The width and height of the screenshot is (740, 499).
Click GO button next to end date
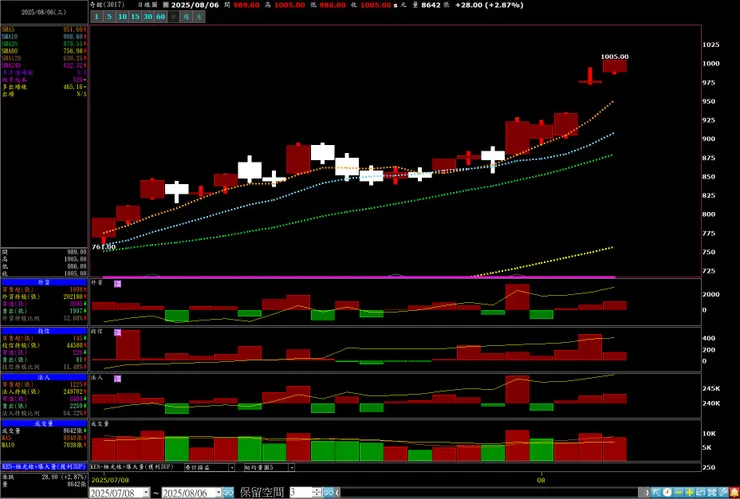click(x=228, y=493)
